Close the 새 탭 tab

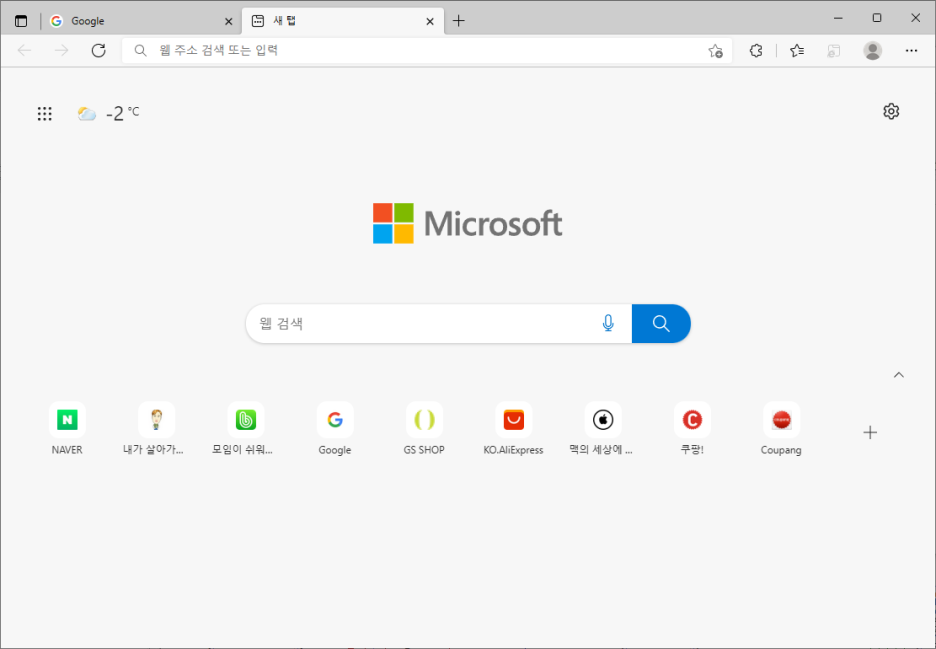coord(430,21)
